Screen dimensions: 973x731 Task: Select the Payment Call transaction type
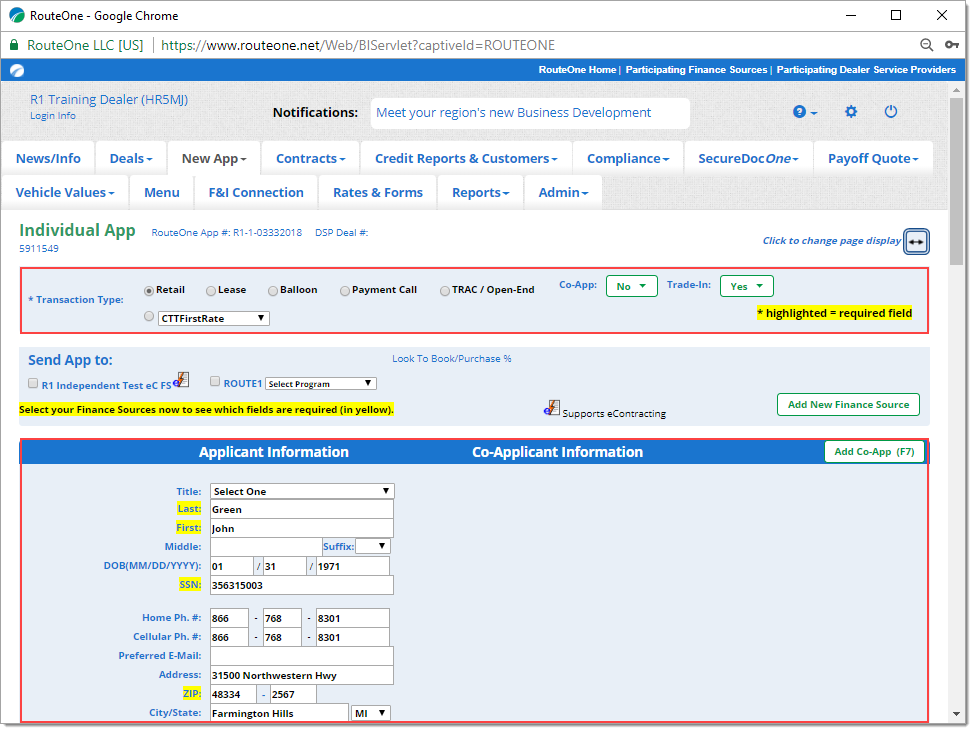[x=345, y=290]
